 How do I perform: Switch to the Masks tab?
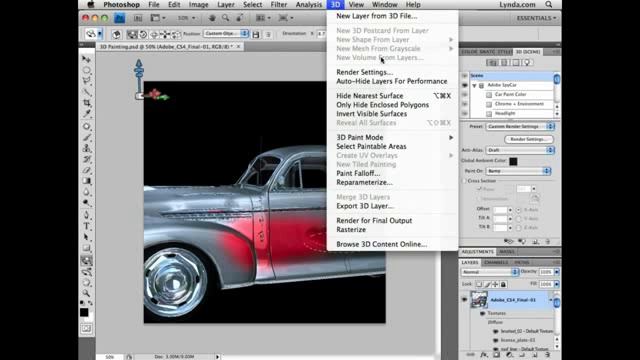(507, 252)
